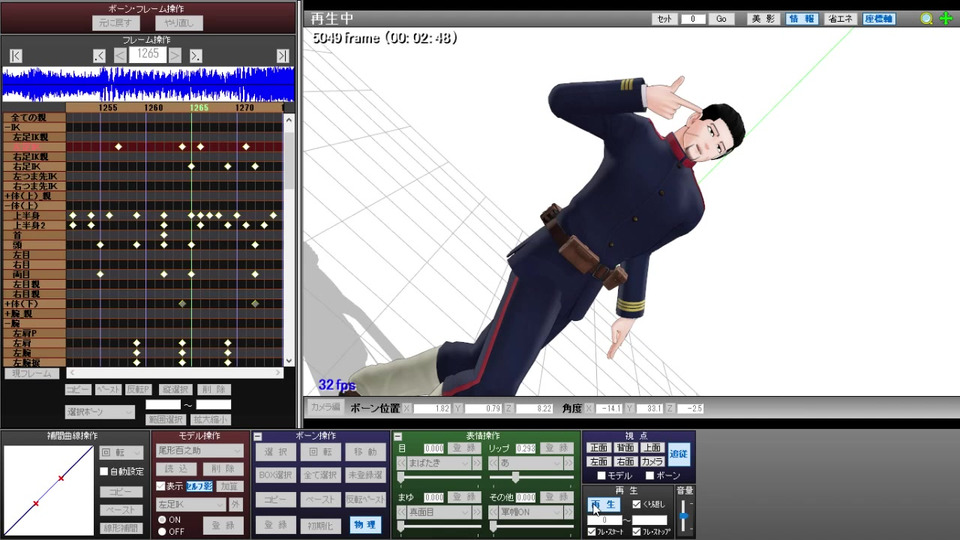Select the IK ON radio button
The height and width of the screenshot is (540, 960).
coord(162,520)
